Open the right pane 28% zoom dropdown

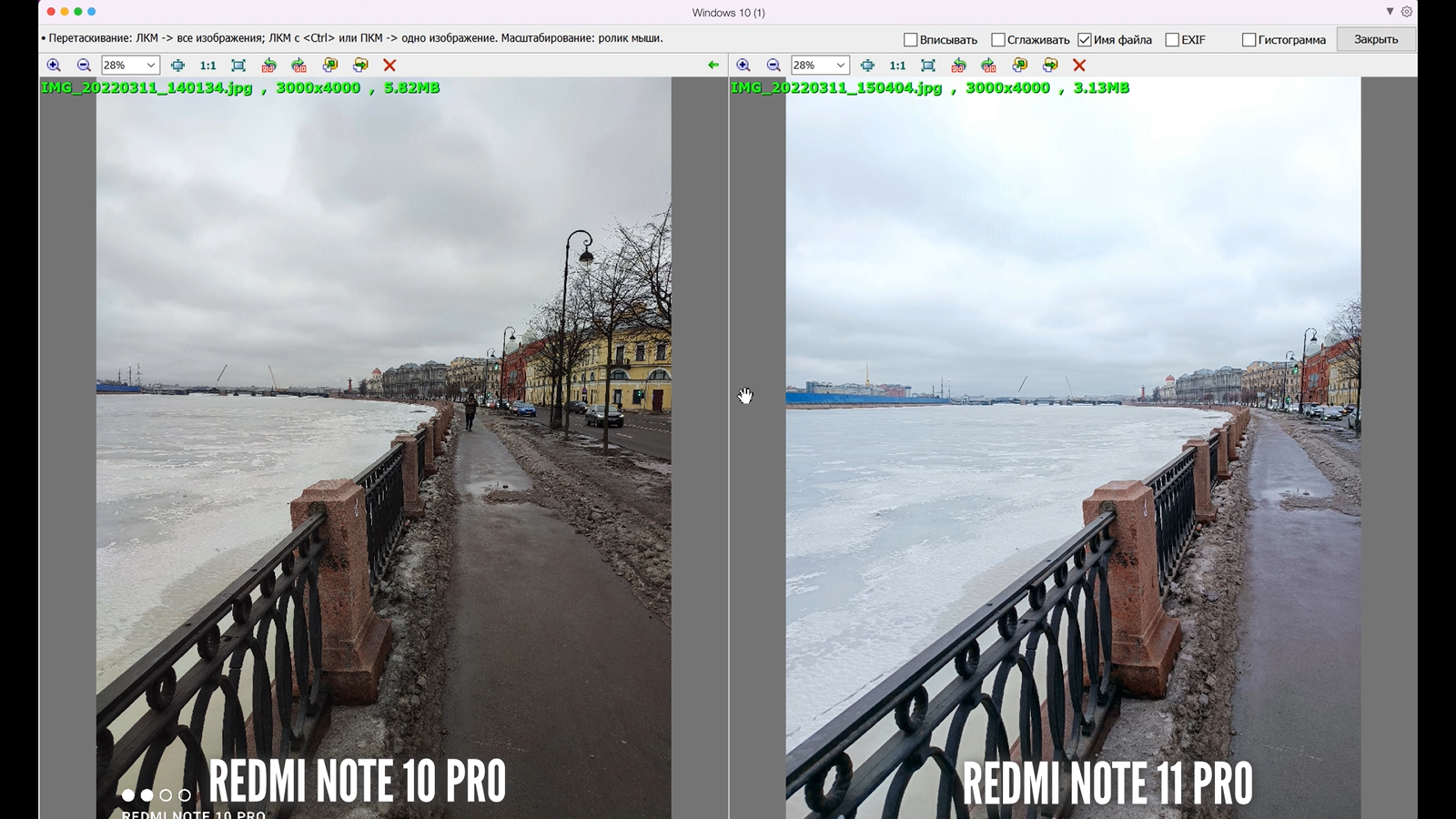(x=840, y=66)
